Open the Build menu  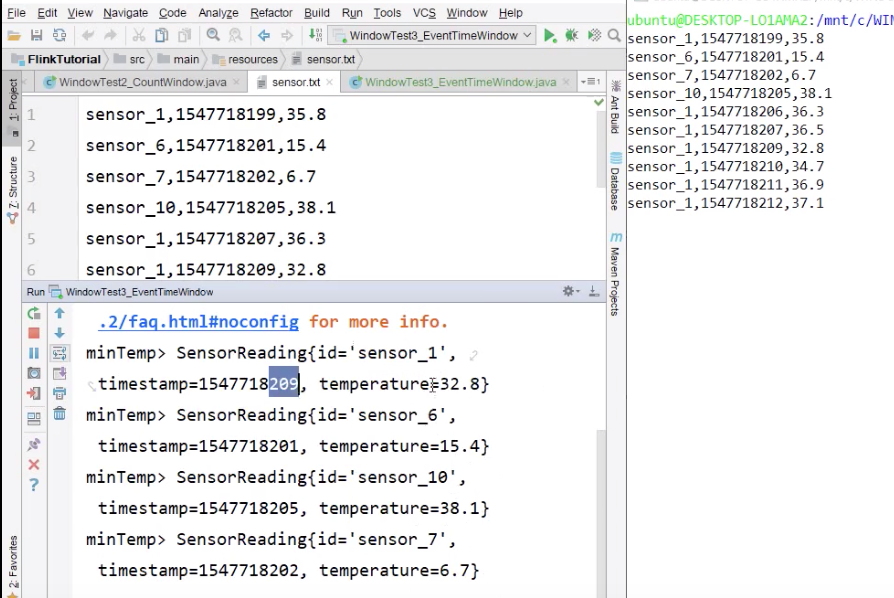(x=316, y=13)
